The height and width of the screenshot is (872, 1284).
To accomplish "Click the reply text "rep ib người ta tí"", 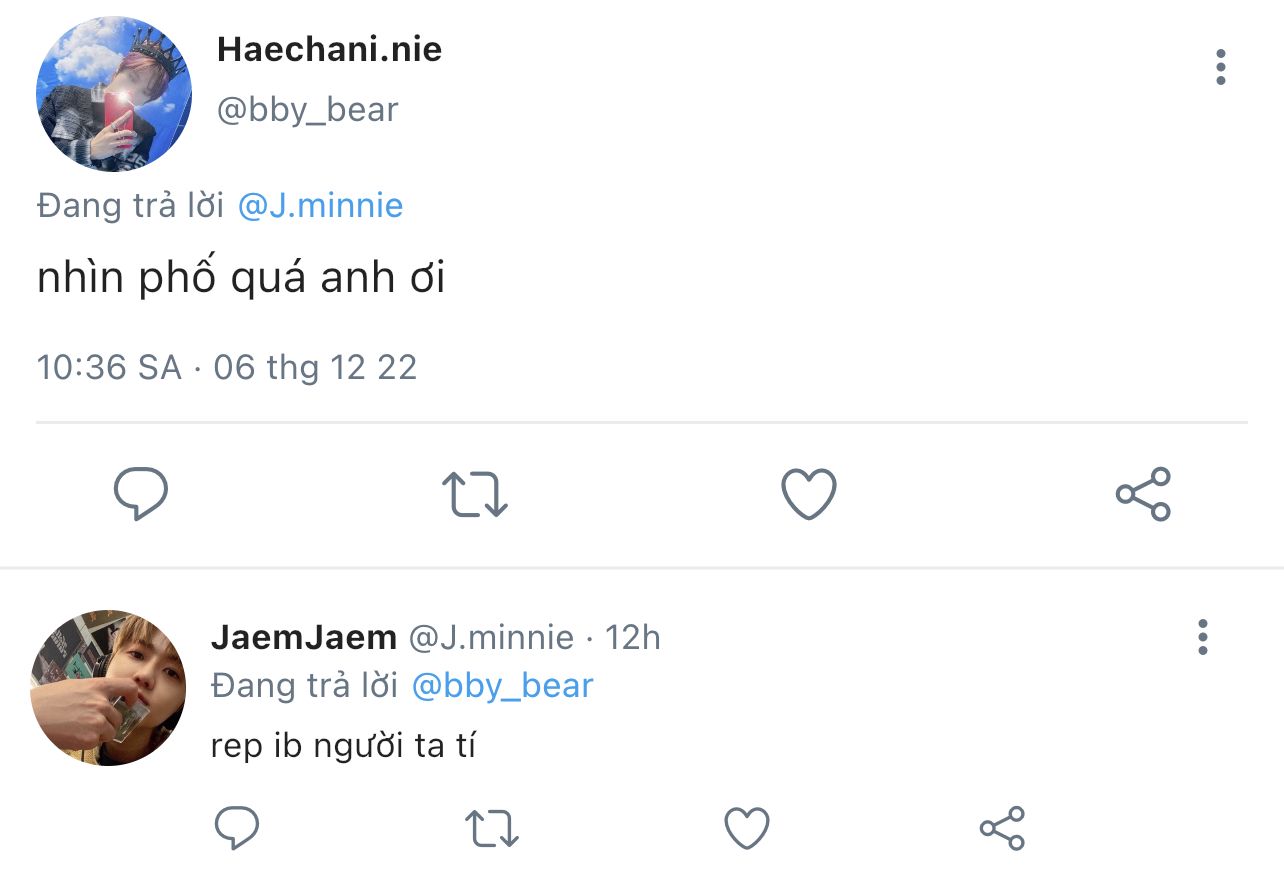I will tap(343, 746).
